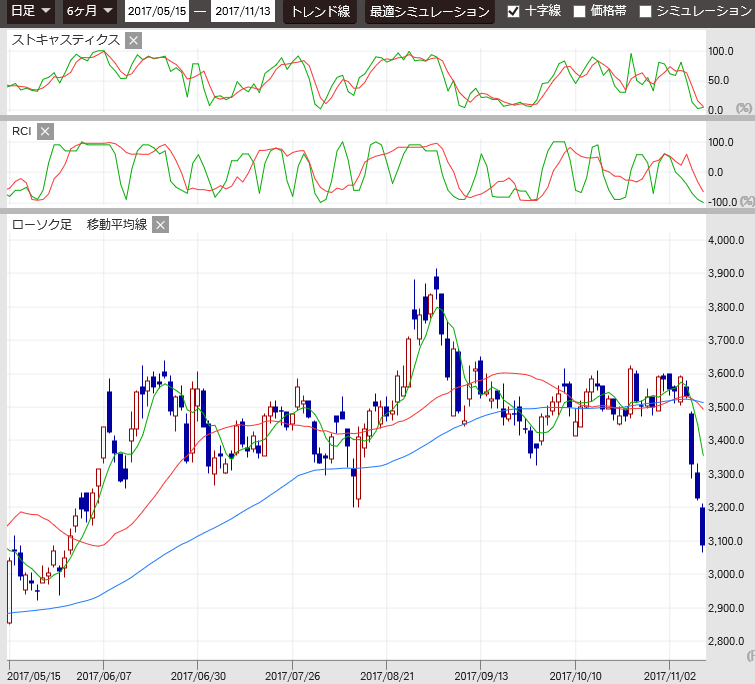Open the 日足 timeframe dropdown
755x684 pixels.
(x=31, y=12)
